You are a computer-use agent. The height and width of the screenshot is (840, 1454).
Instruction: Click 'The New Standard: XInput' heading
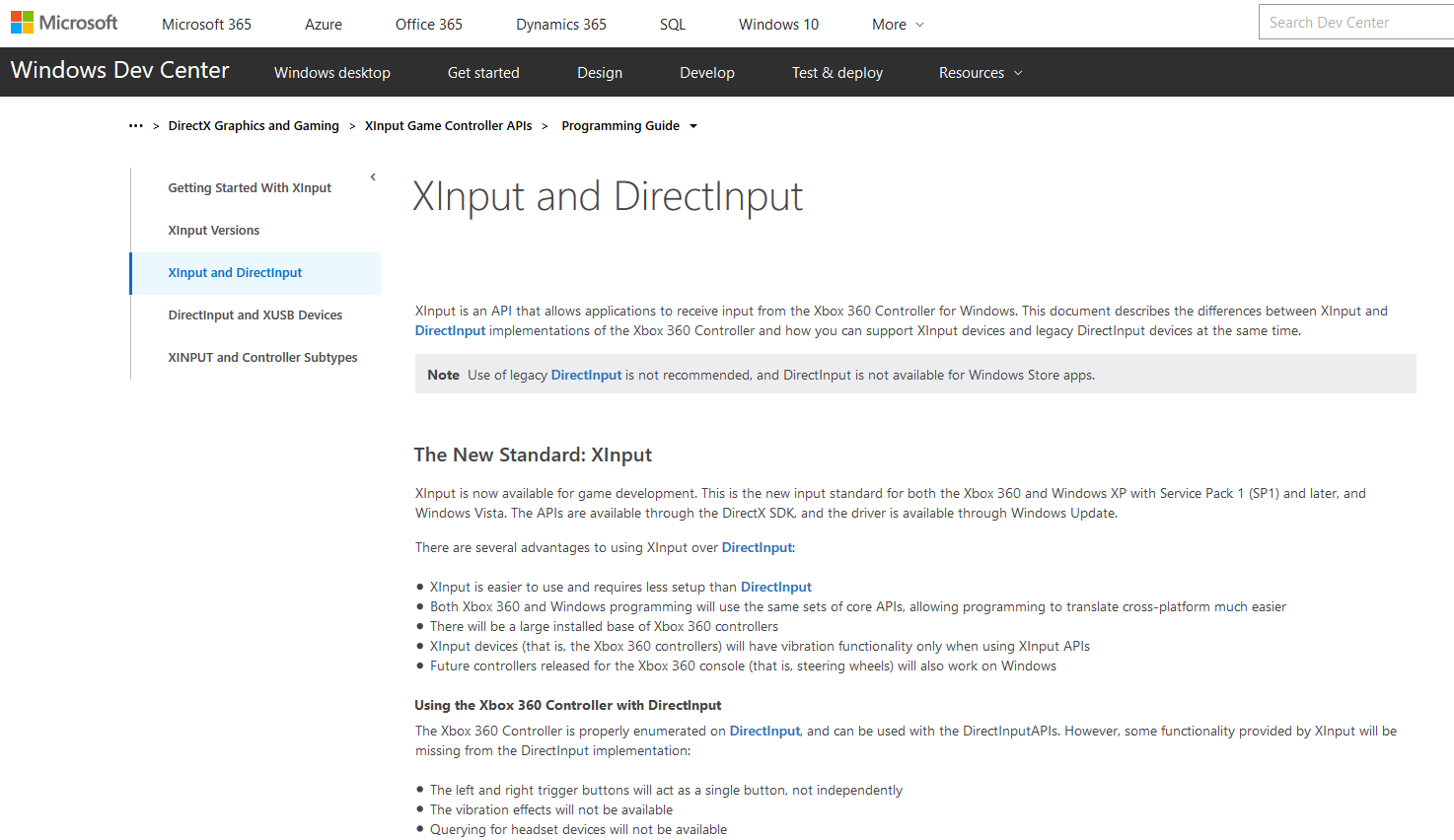pyautogui.click(x=533, y=455)
